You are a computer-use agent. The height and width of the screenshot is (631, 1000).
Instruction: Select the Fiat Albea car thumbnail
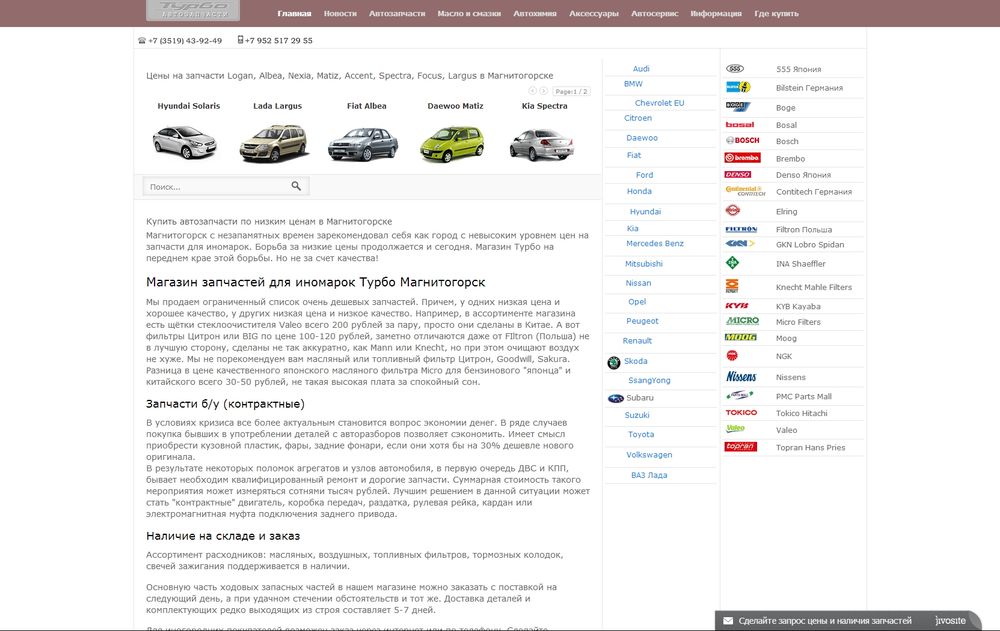(363, 144)
